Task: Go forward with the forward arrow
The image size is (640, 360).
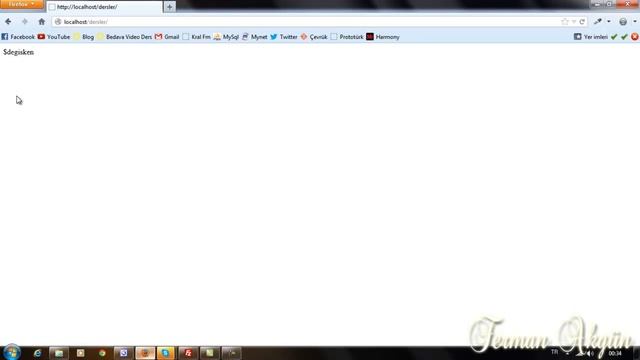Action: coord(24,22)
